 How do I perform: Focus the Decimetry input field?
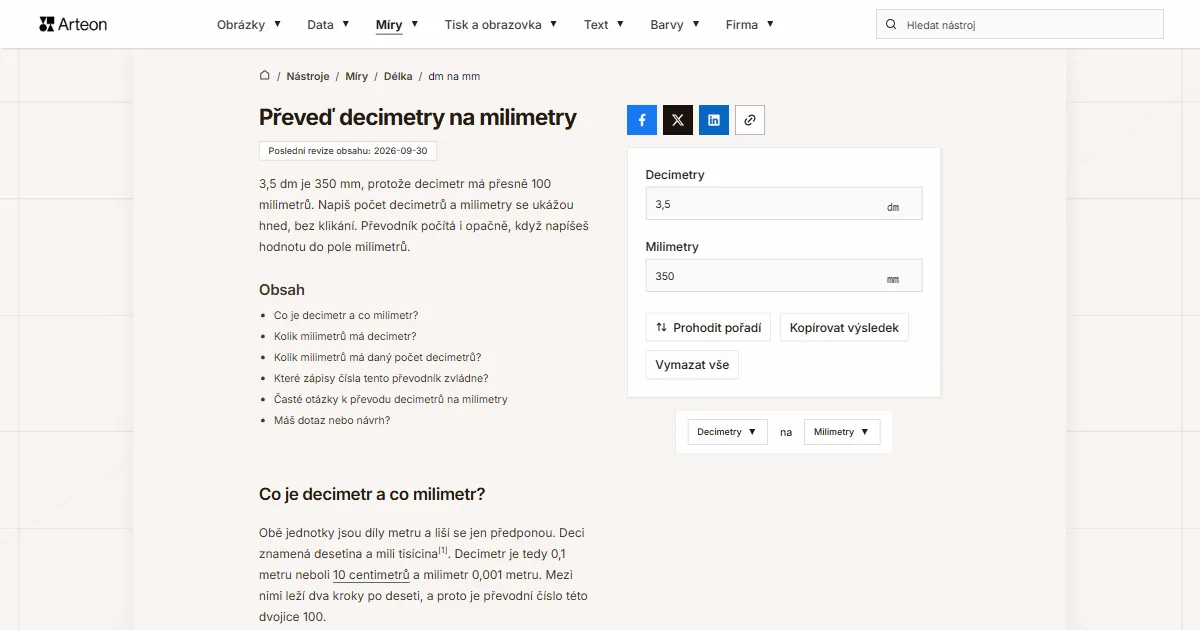click(784, 204)
